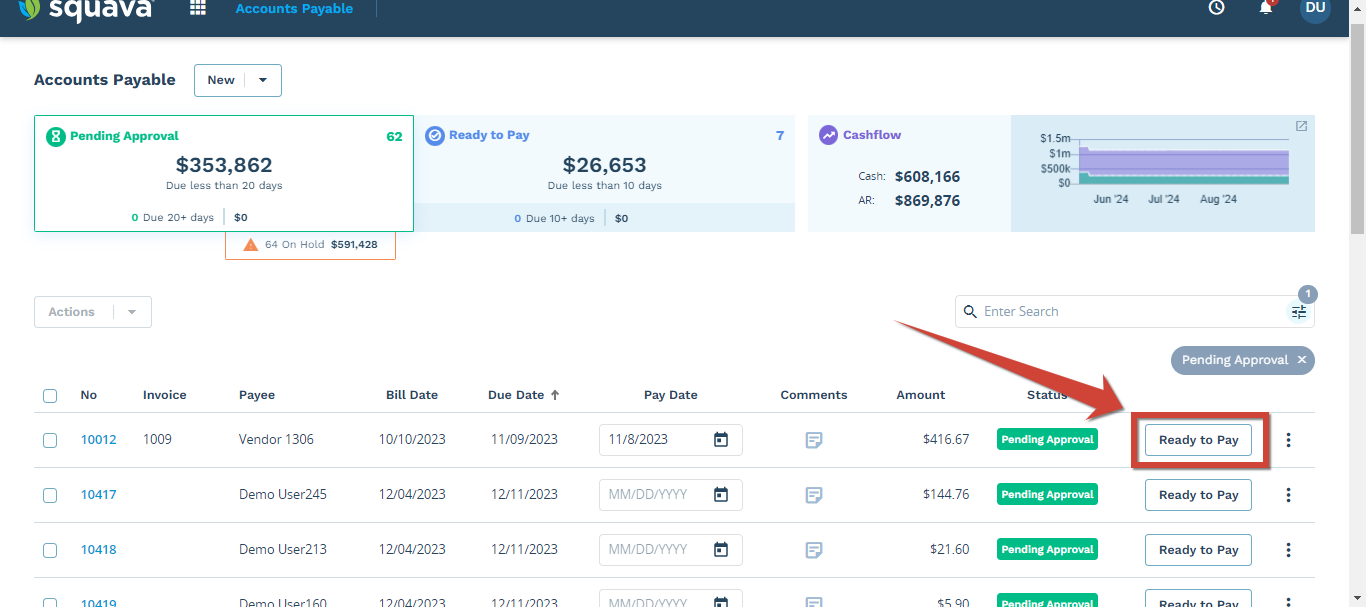
Task: Click the Cashflow trend icon
Action: point(828,135)
